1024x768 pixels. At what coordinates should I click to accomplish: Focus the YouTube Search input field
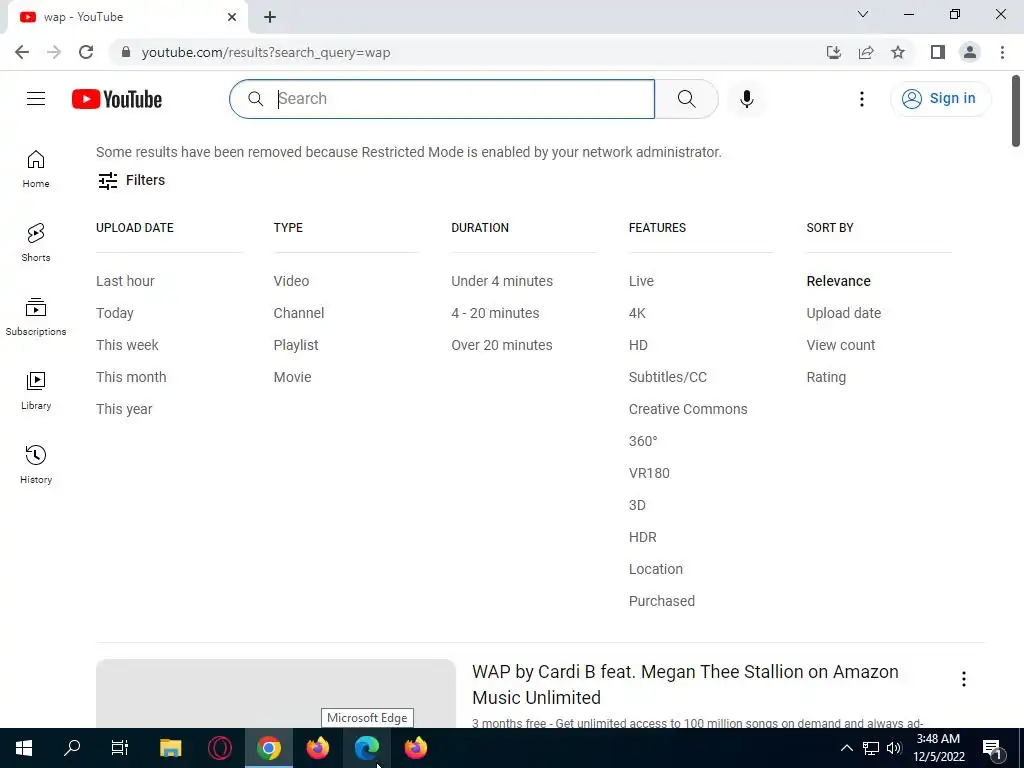pos(442,99)
